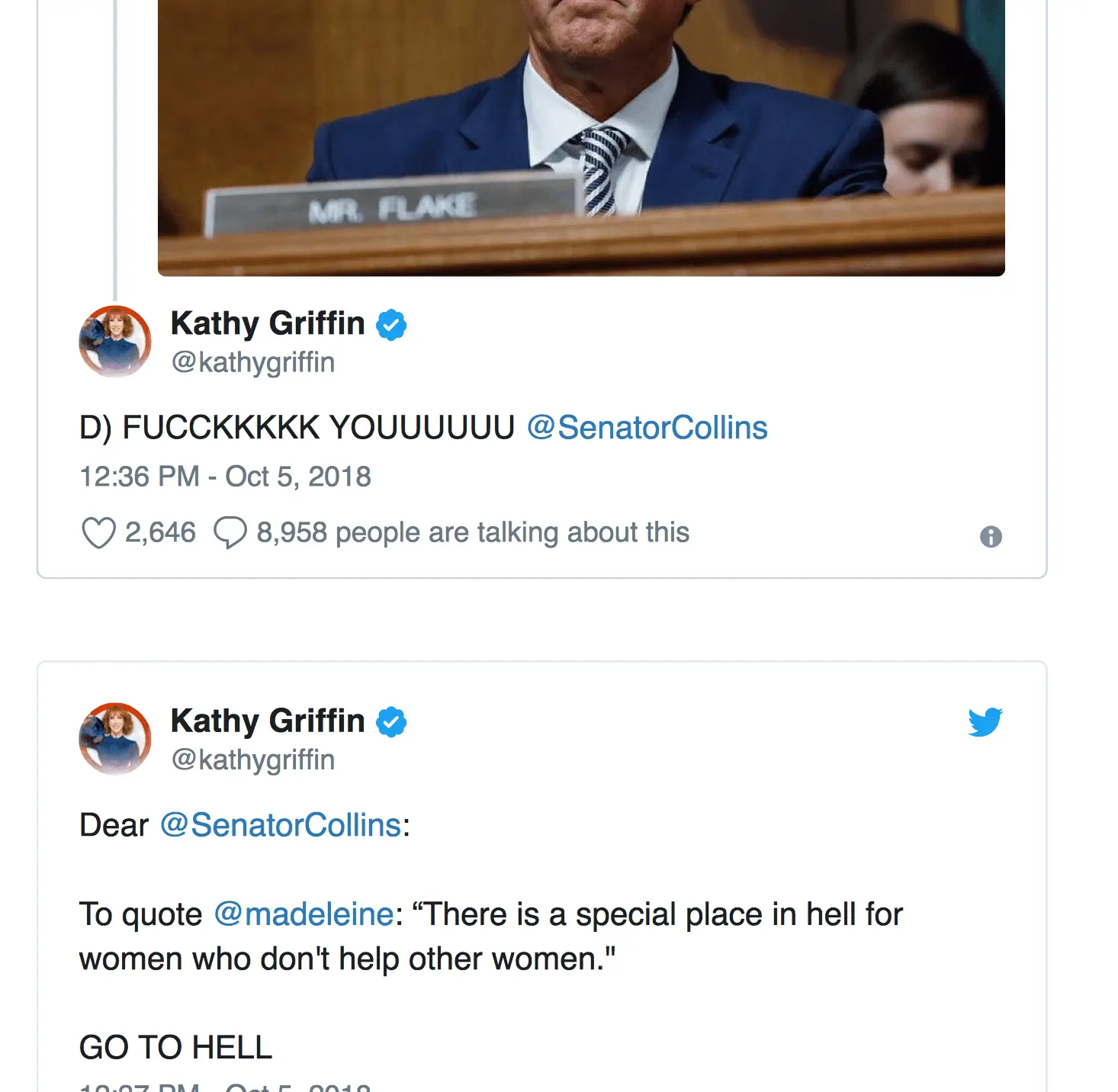Click @SenatorCollins mention after 'Dear'
The image size is (1118, 1092).
click(x=281, y=825)
